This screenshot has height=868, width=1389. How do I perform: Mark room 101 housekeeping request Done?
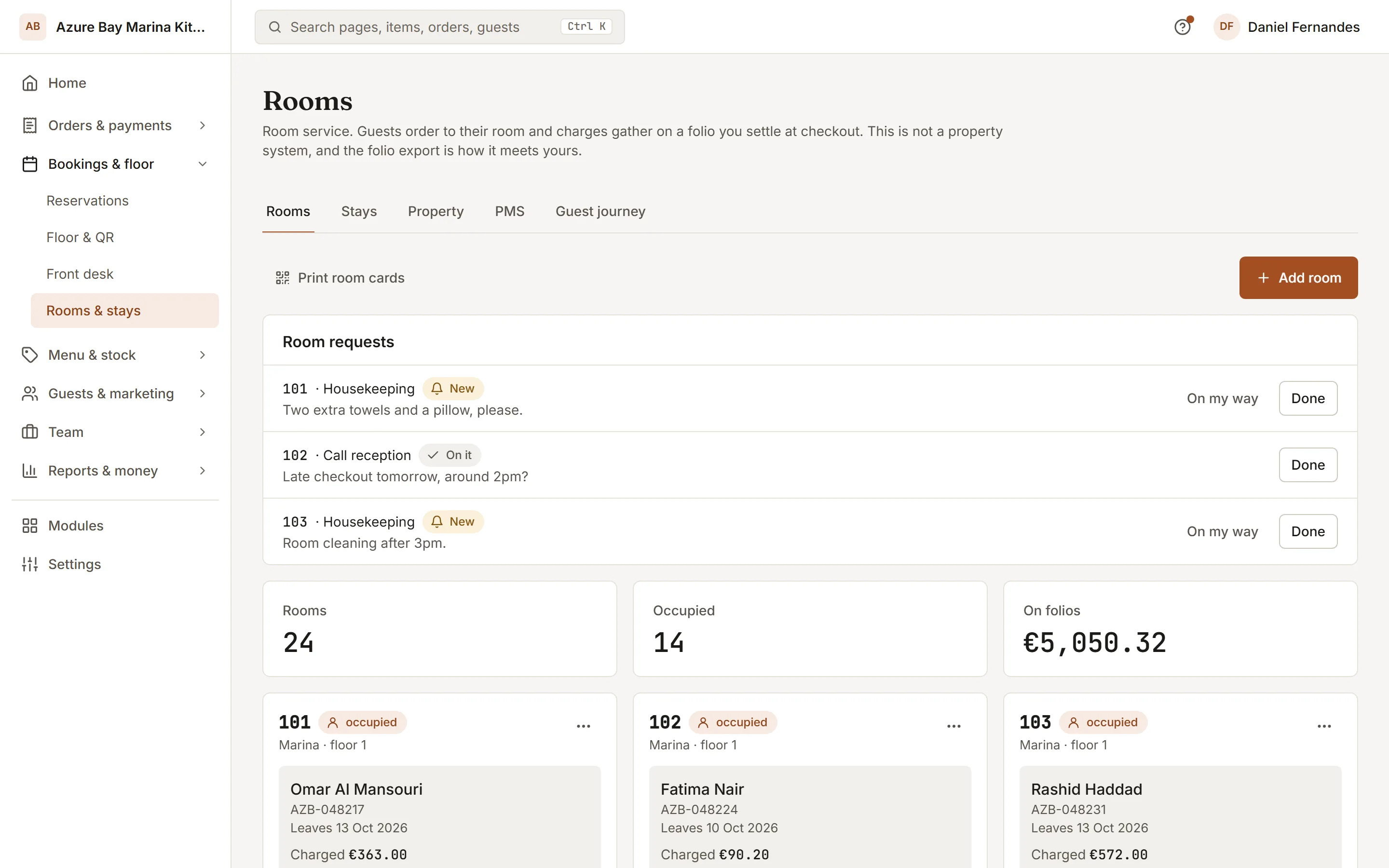(x=1308, y=398)
